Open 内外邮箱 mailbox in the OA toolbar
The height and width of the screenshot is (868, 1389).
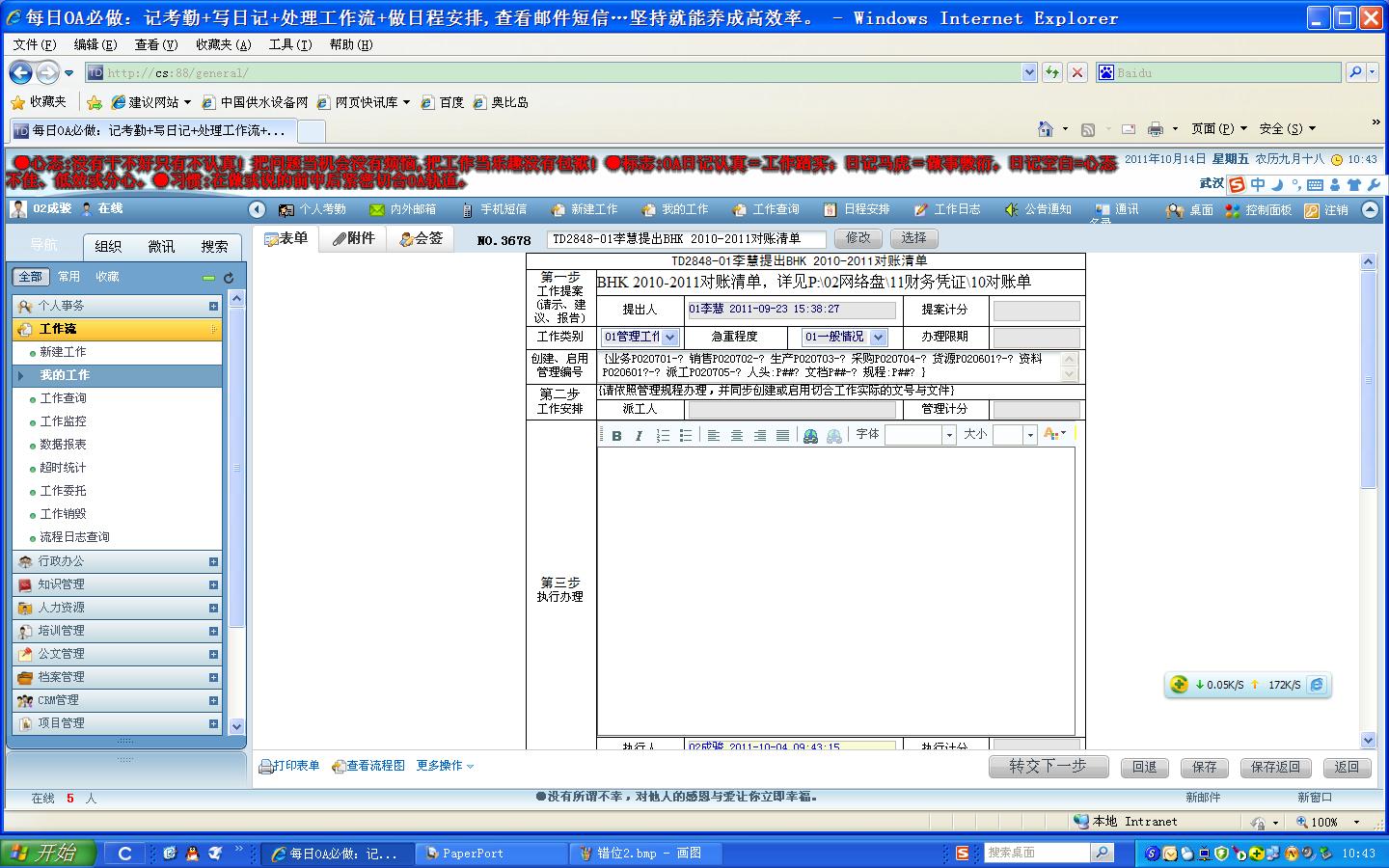click(x=403, y=209)
